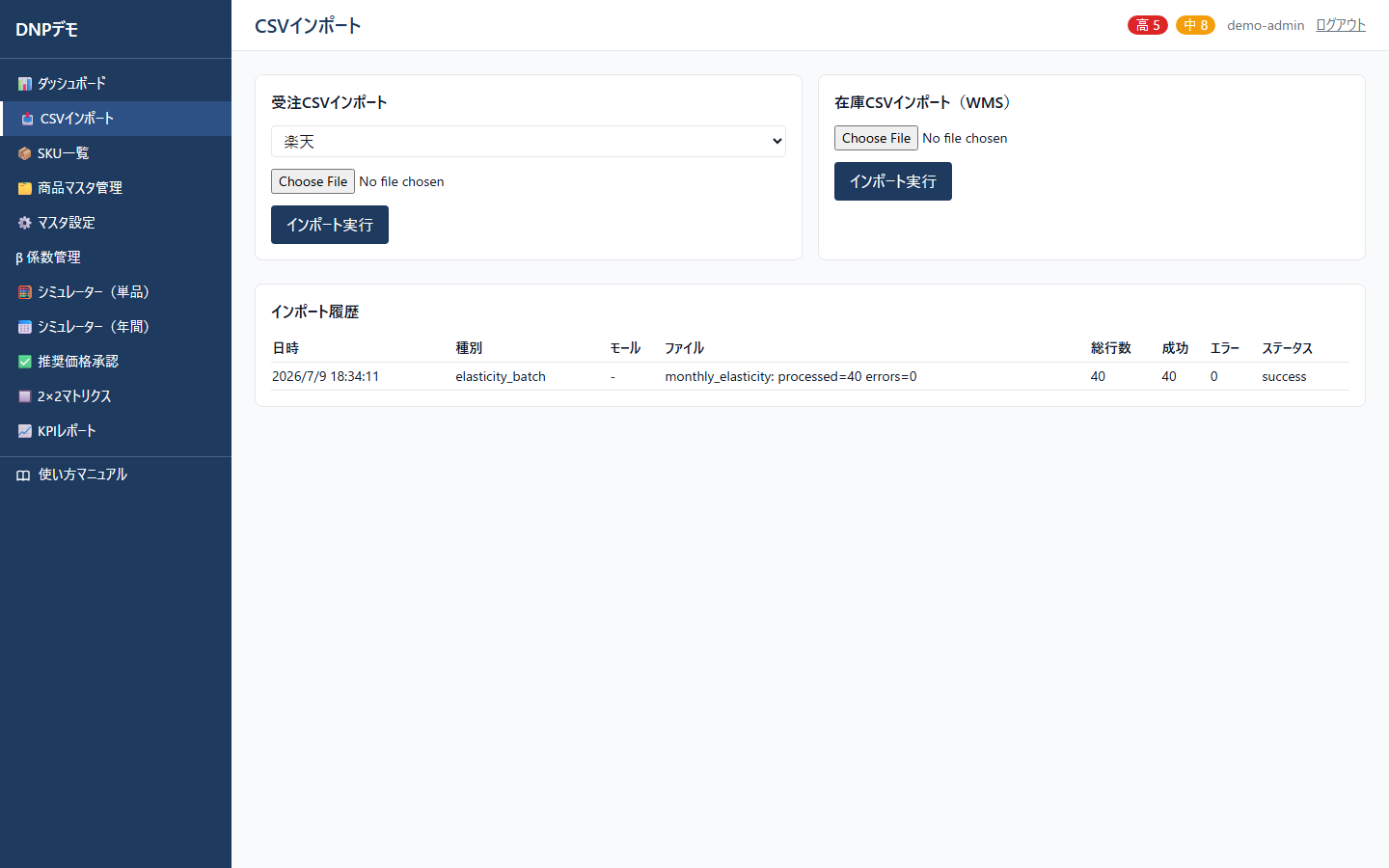Click the シミュレーター（単品） abacus icon
This screenshot has width=1389, height=868.
point(25,292)
